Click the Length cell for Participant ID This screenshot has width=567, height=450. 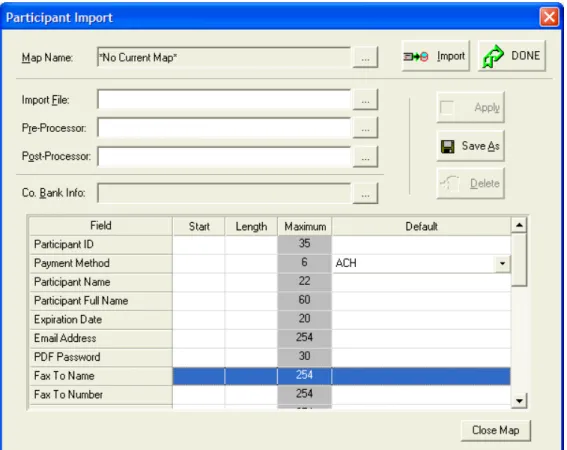pos(251,245)
